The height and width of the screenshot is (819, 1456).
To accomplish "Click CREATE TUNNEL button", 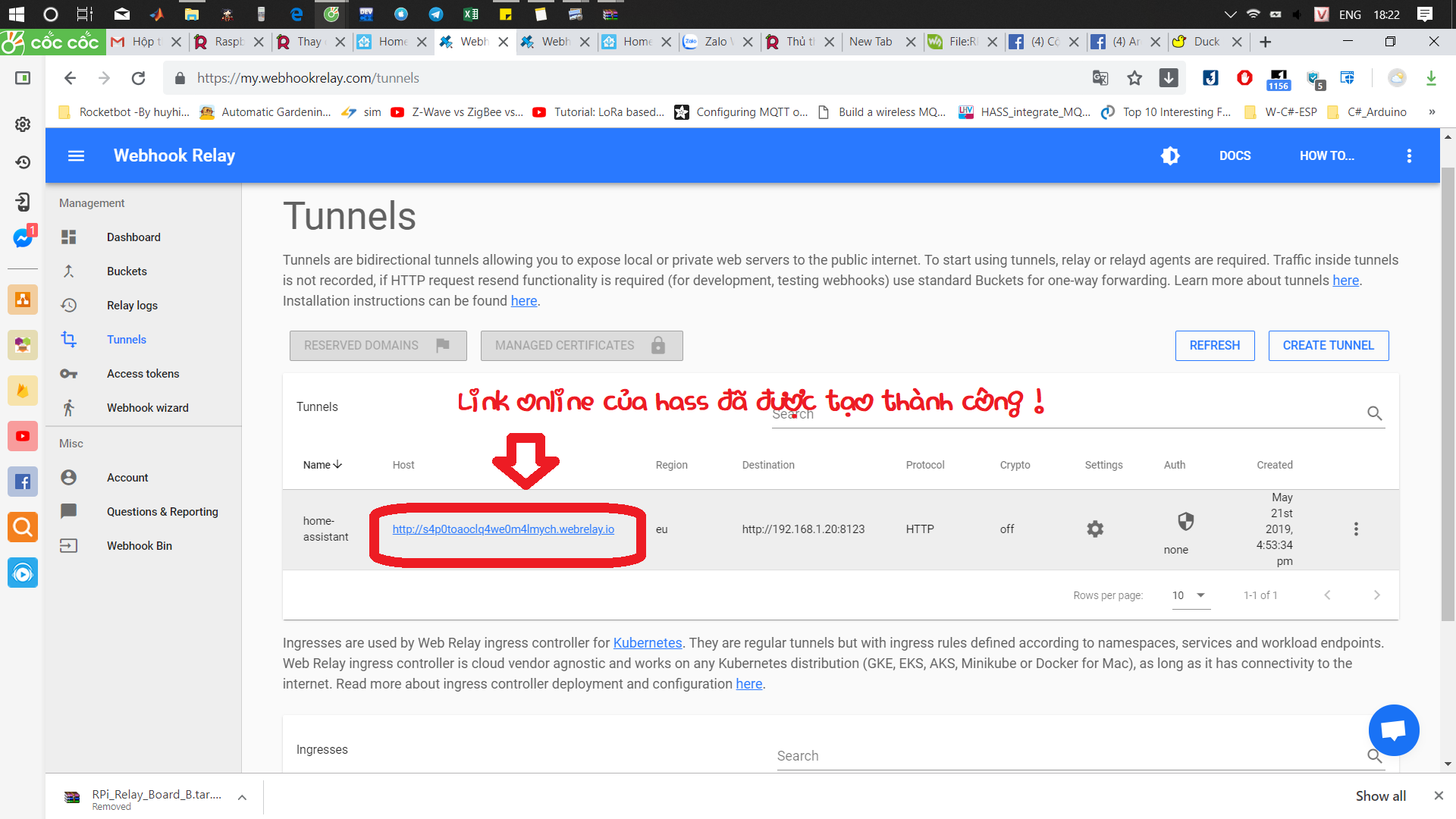I will point(1328,346).
